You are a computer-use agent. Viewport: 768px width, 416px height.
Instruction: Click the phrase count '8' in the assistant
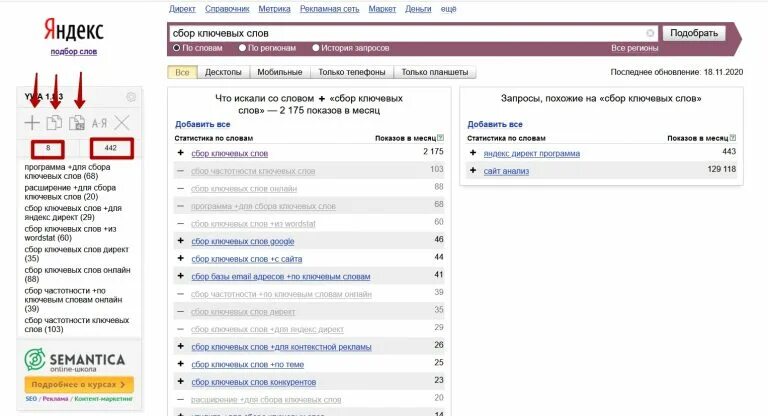tap(48, 148)
